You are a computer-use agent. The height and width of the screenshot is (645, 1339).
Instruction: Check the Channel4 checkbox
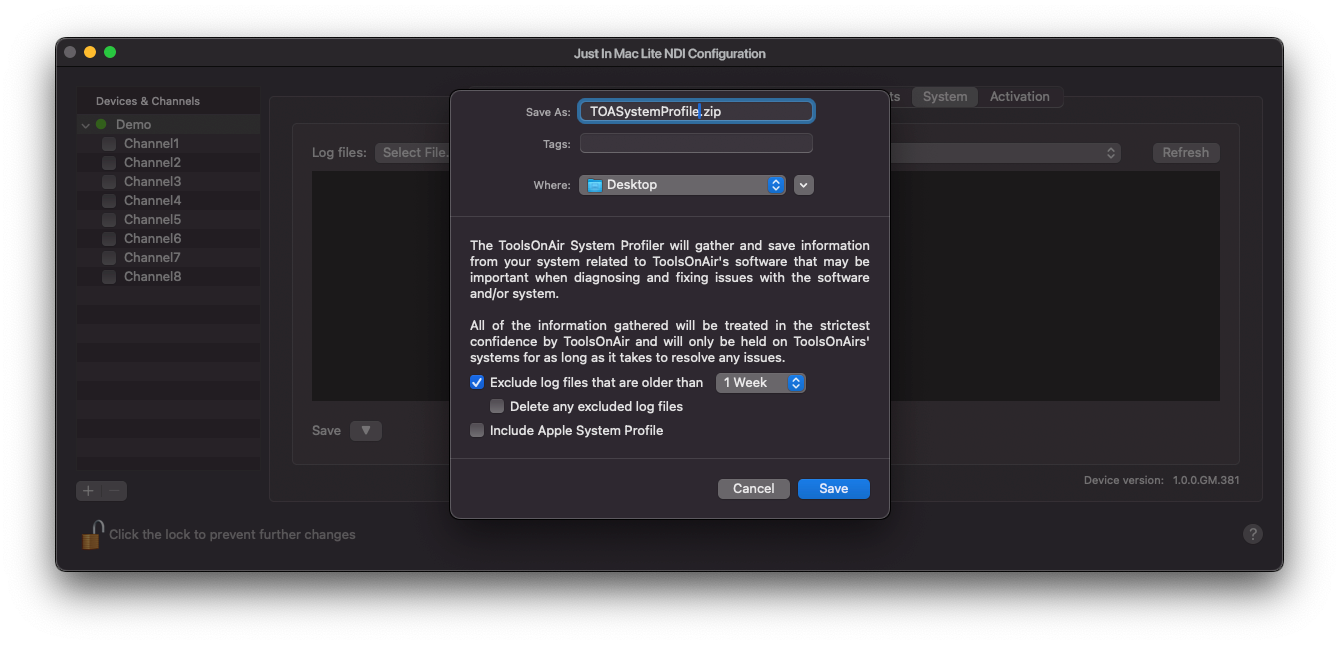point(109,201)
